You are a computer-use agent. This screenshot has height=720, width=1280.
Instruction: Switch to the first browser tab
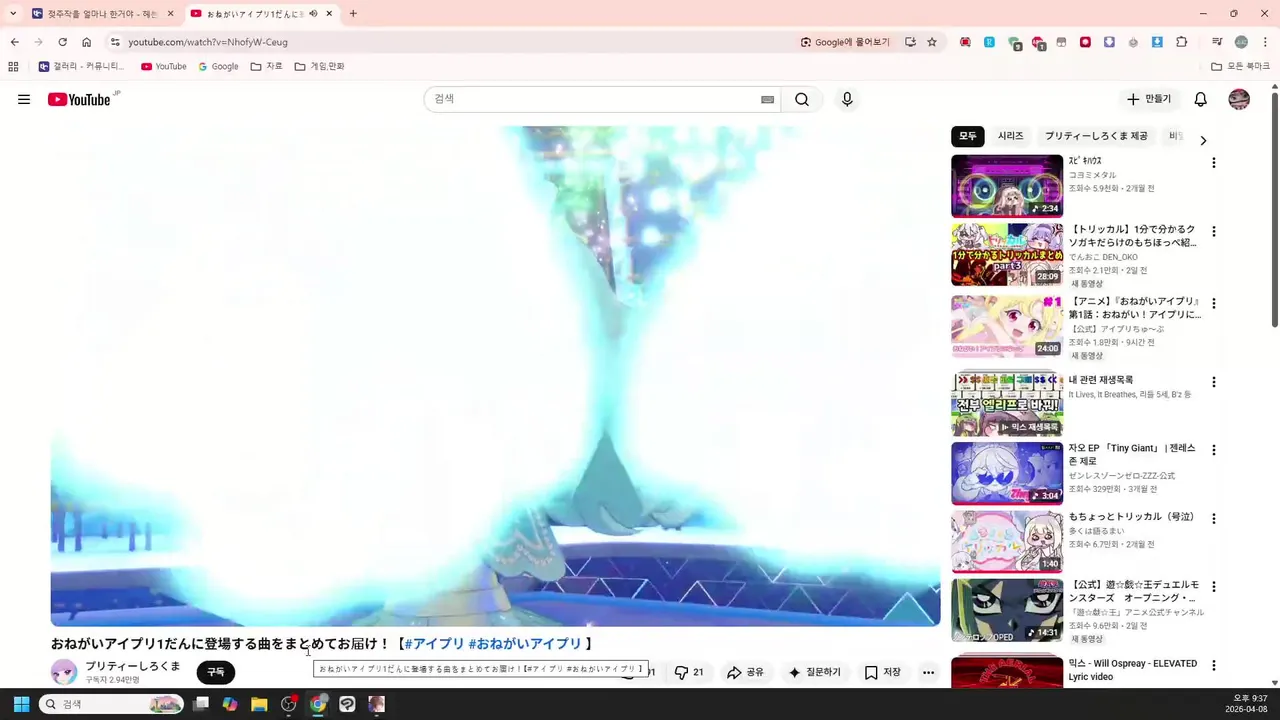point(101,14)
